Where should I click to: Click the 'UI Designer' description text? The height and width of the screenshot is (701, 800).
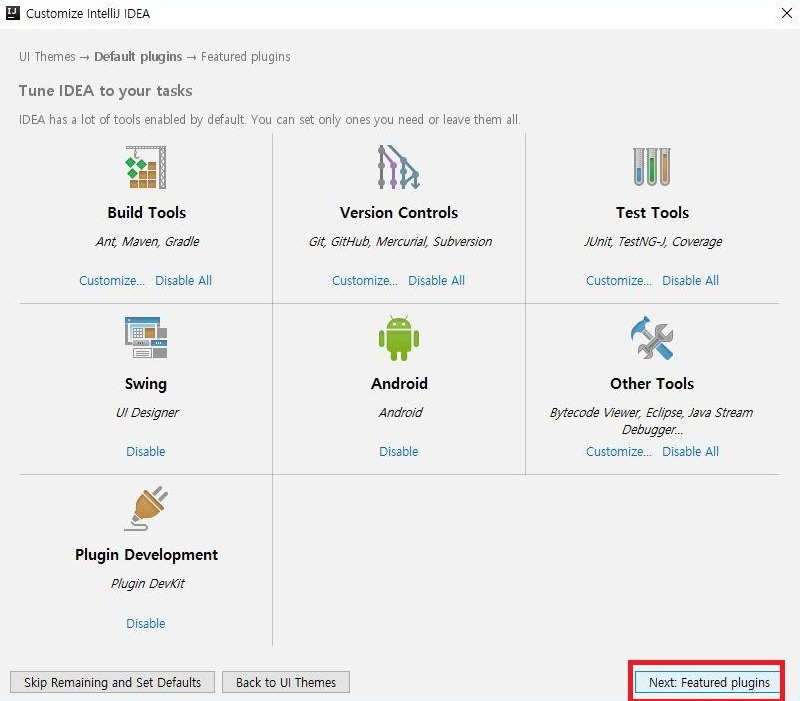(147, 412)
